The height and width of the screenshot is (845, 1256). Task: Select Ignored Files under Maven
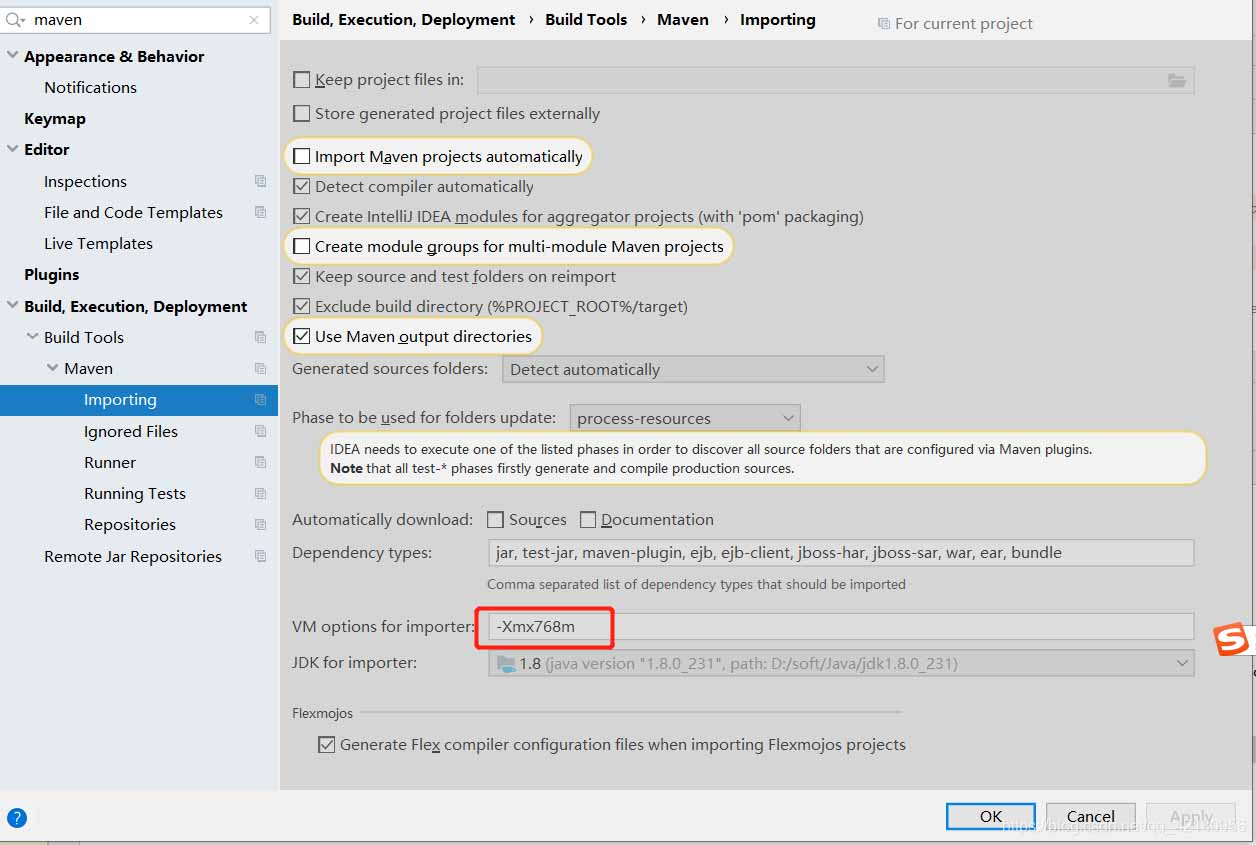131,431
